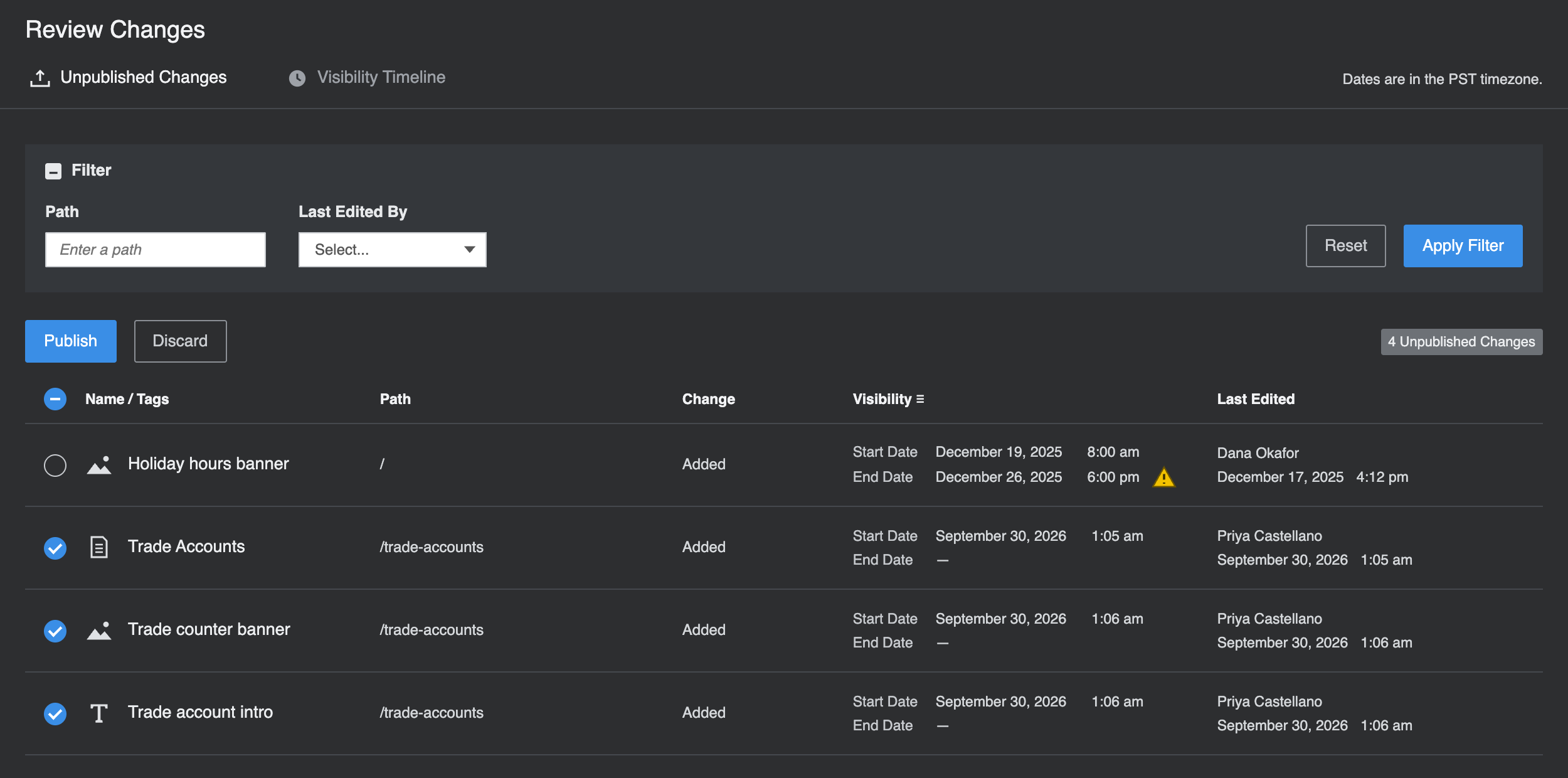This screenshot has width=1568, height=778.
Task: Open the Last Edited By dropdown
Action: tap(393, 250)
